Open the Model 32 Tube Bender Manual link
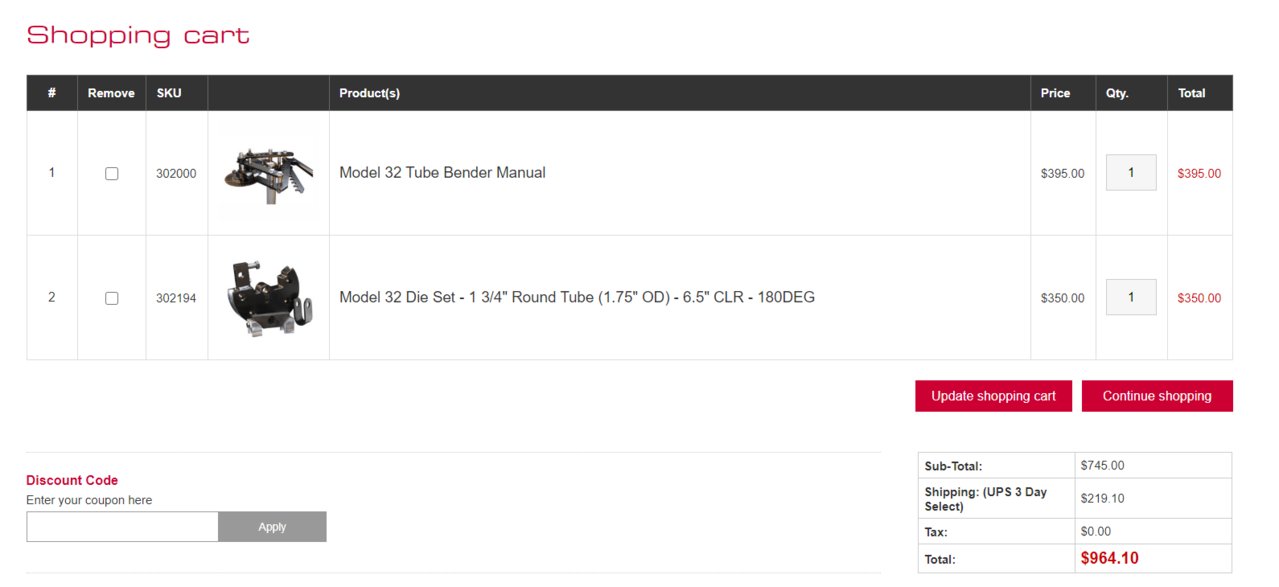This screenshot has height=587, width=1279. (x=442, y=173)
